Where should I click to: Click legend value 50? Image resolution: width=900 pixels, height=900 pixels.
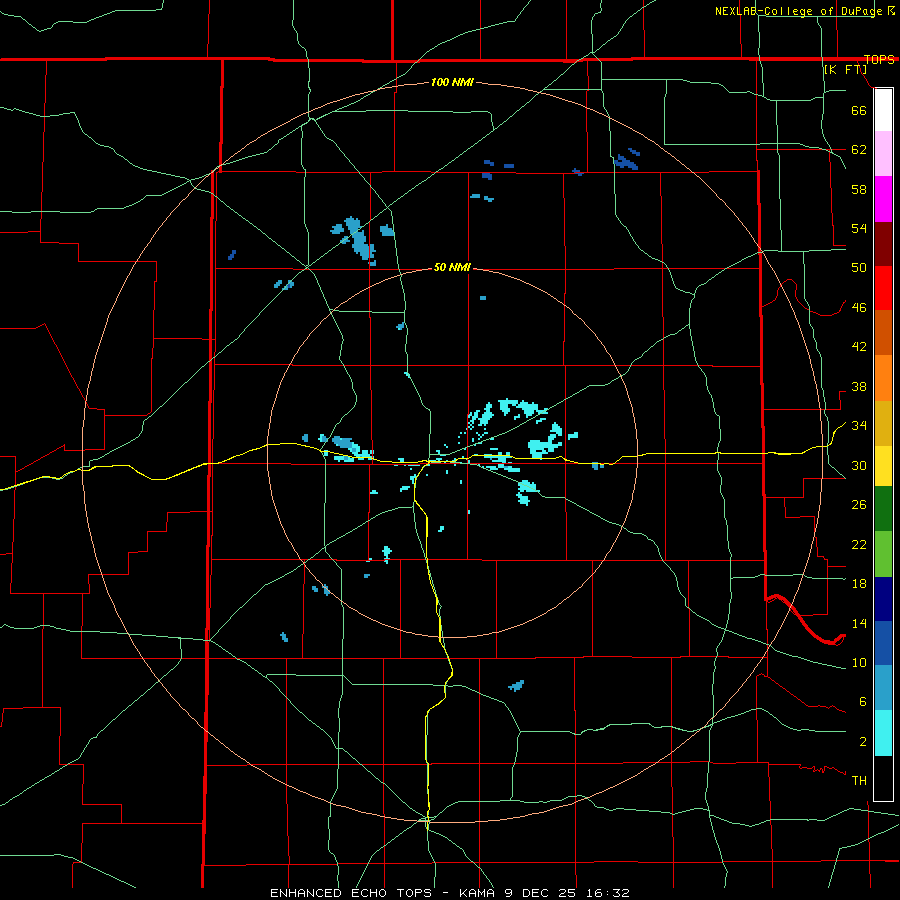pyautogui.click(x=859, y=268)
